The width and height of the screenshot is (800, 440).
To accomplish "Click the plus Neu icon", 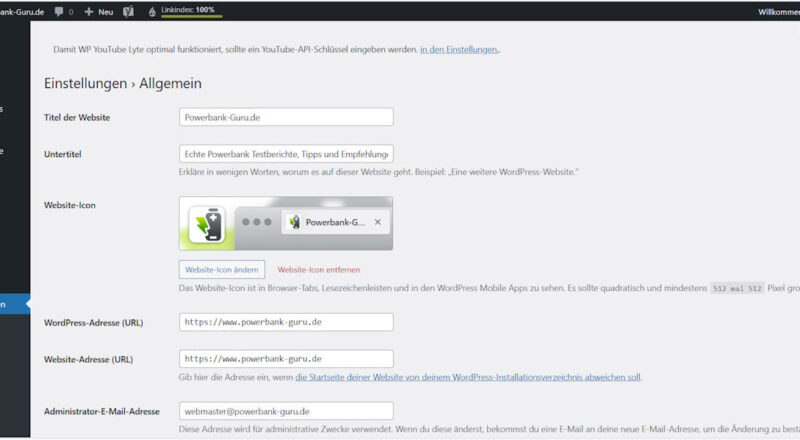I will pos(89,11).
